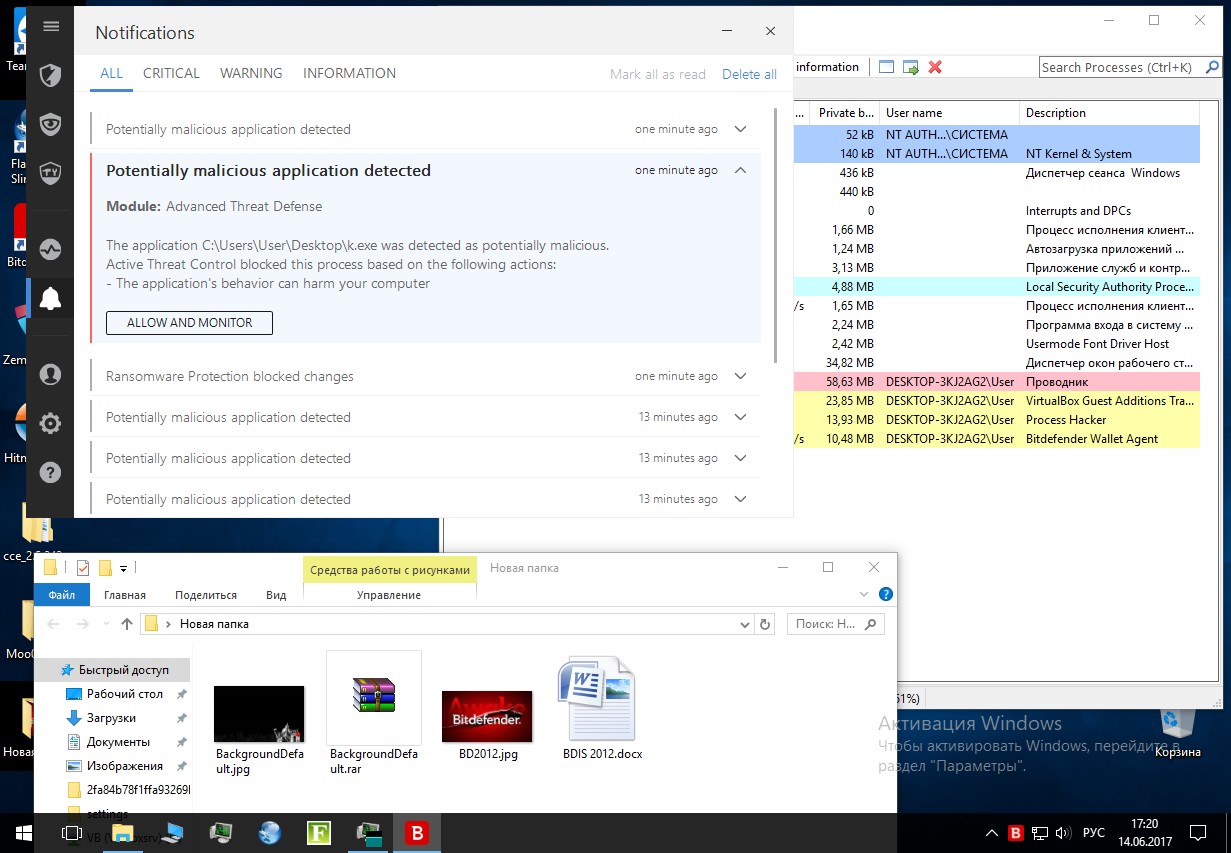Open the Account profile icon in sidebar

(x=50, y=375)
